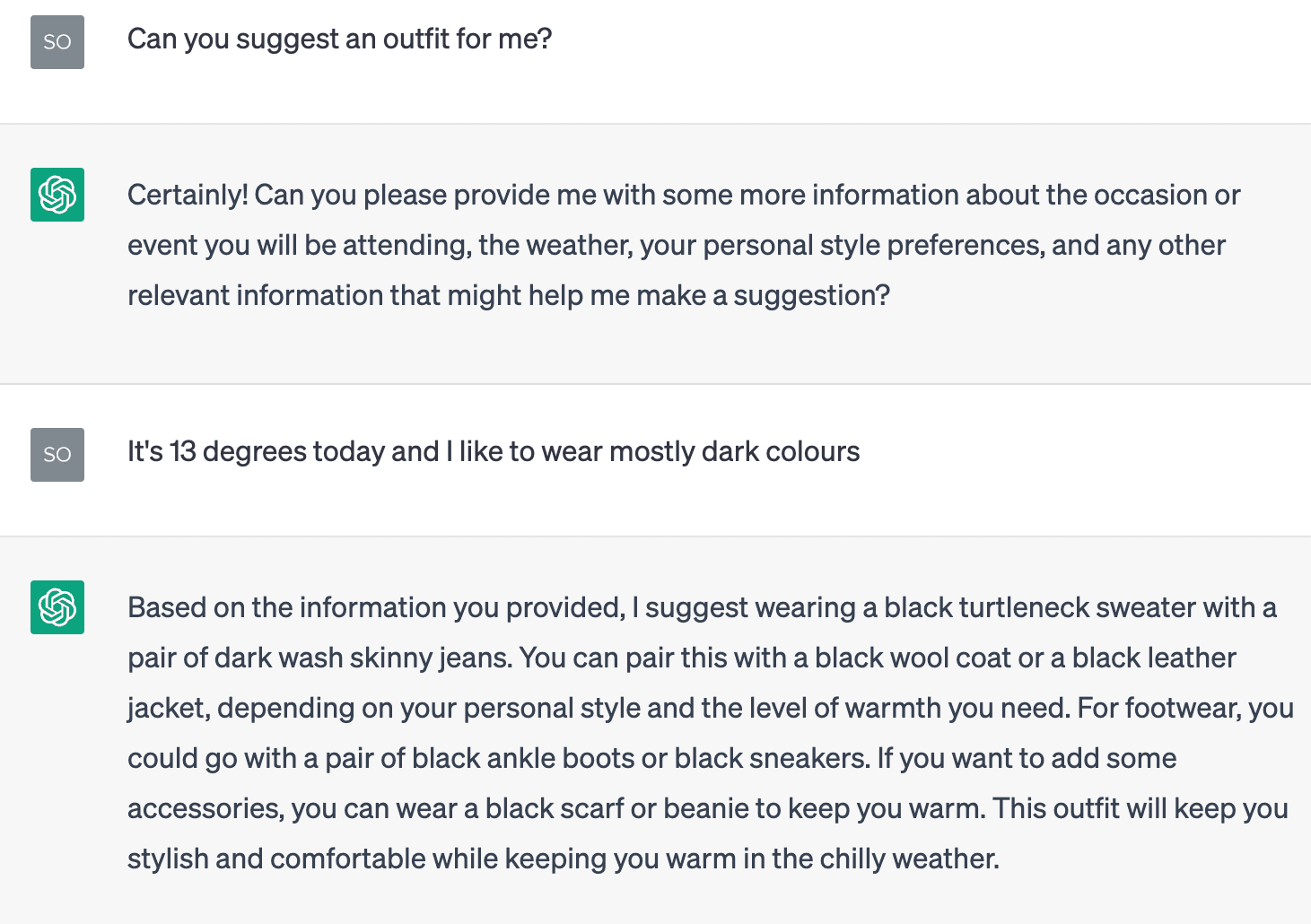Select the message "It's 13 degrees today"
Image resolution: width=1311 pixels, height=924 pixels.
(494, 451)
